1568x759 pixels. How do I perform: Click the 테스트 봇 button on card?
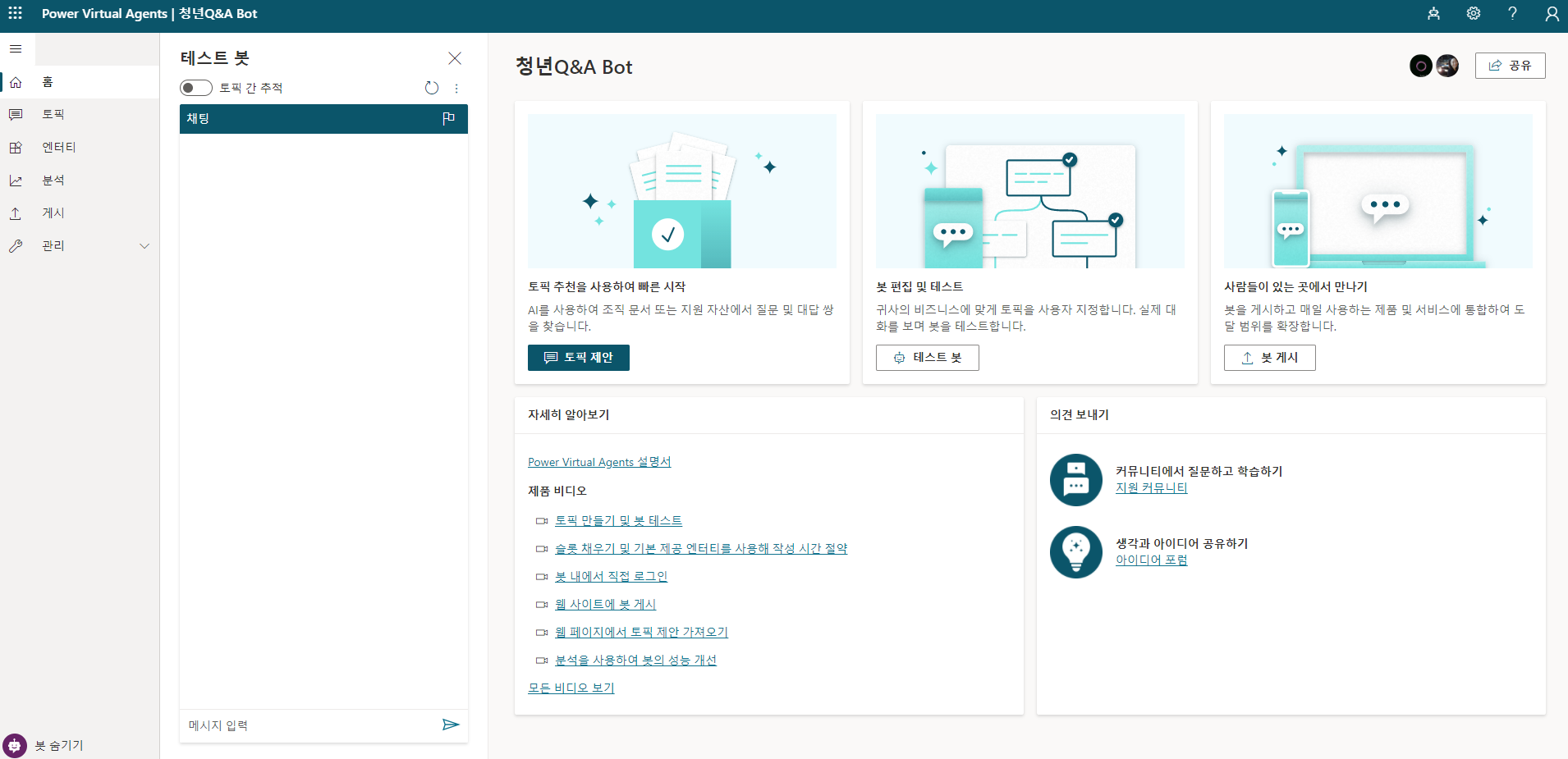[x=928, y=358]
